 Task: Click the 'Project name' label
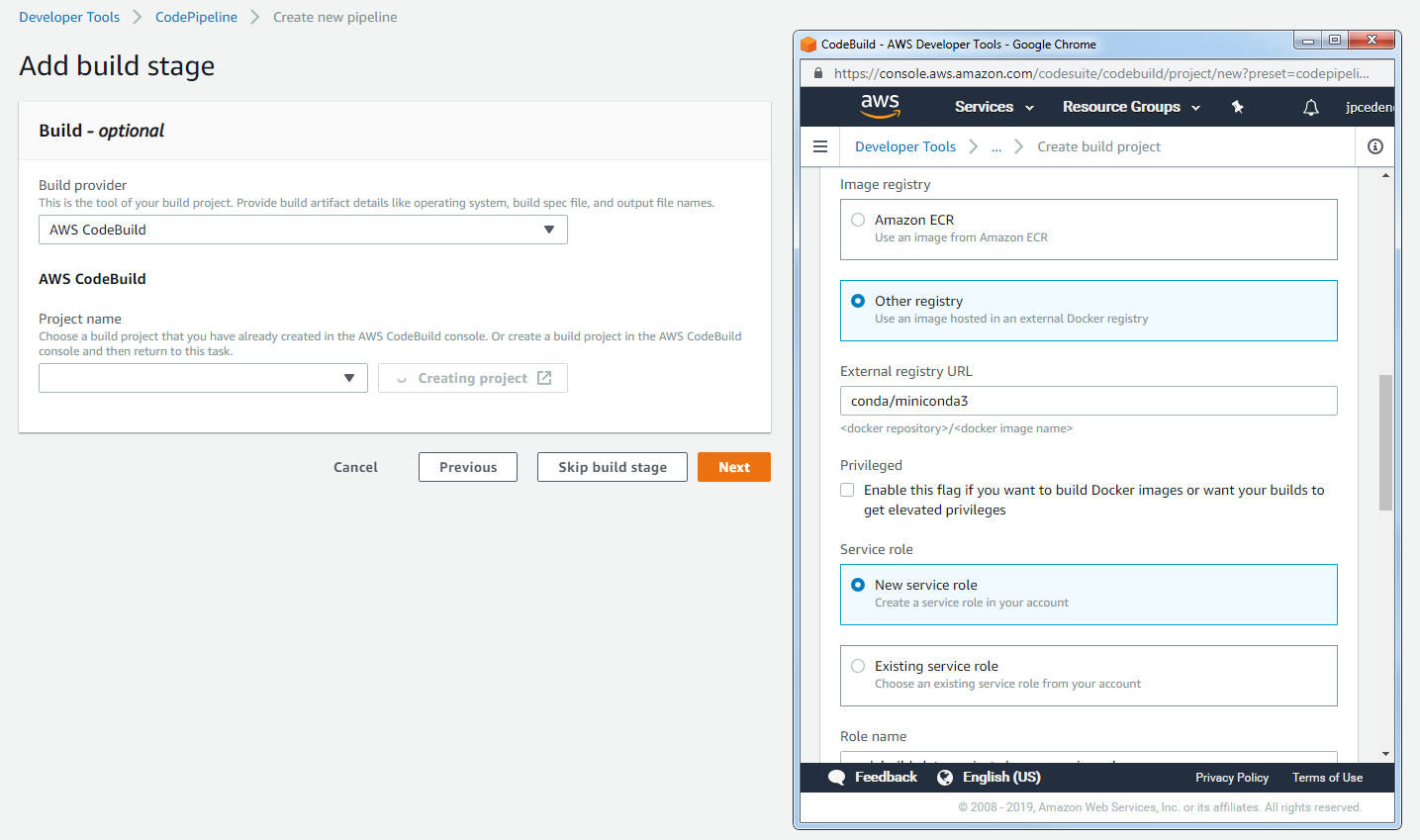pyautogui.click(x=80, y=319)
